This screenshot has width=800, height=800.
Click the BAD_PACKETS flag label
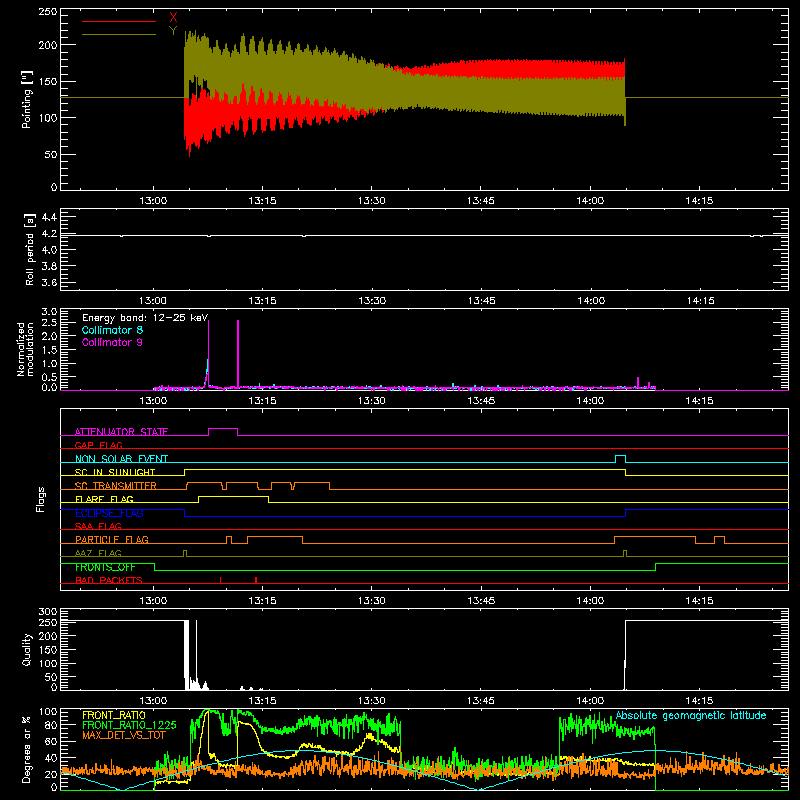pos(109,580)
